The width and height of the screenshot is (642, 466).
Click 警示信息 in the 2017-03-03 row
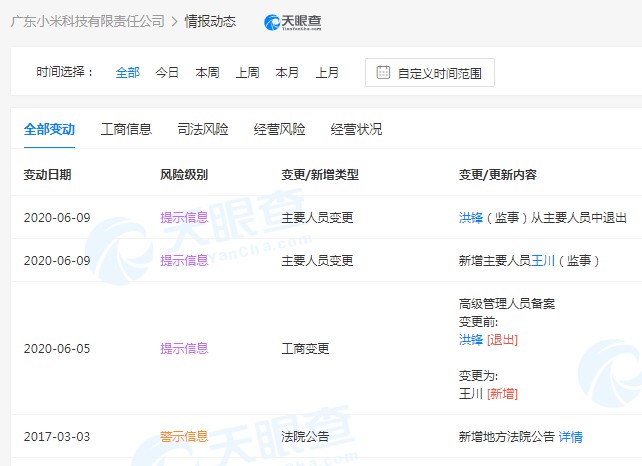pyautogui.click(x=184, y=437)
